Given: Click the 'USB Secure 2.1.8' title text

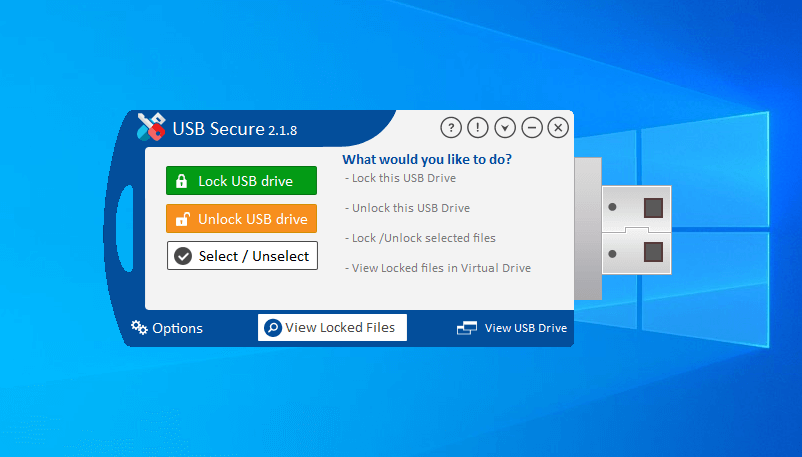Looking at the screenshot, I should click(x=234, y=129).
